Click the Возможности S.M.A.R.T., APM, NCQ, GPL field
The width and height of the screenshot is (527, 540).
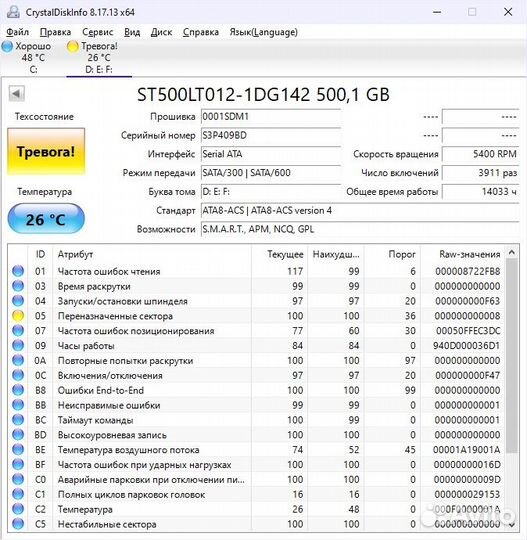coord(360,229)
